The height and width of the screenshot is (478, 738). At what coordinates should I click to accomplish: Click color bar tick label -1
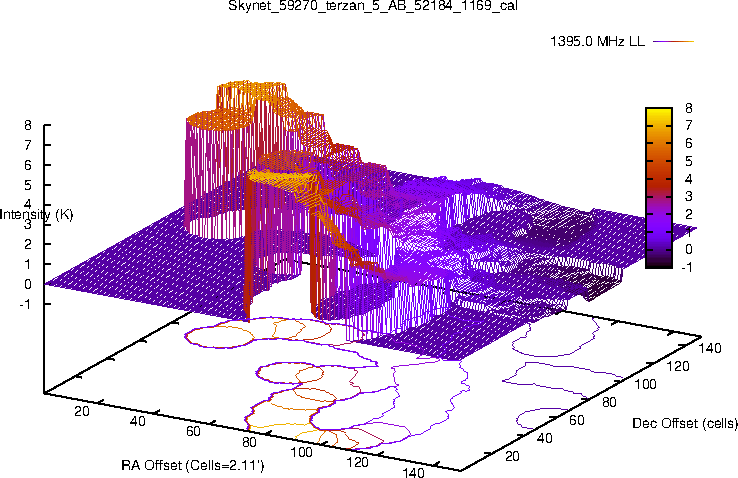pyautogui.click(x=686, y=267)
